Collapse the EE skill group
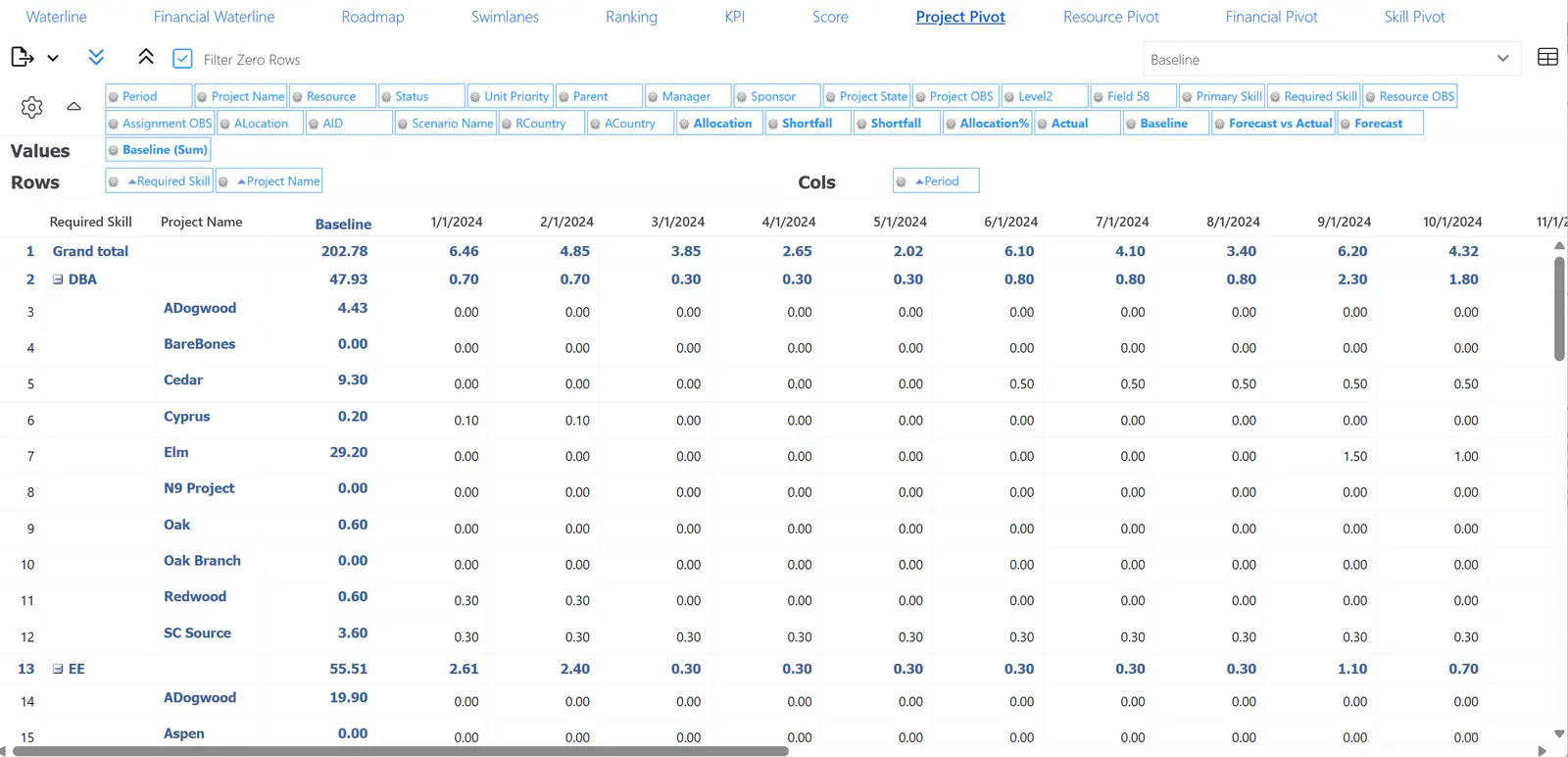The width and height of the screenshot is (1568, 757). [x=58, y=669]
